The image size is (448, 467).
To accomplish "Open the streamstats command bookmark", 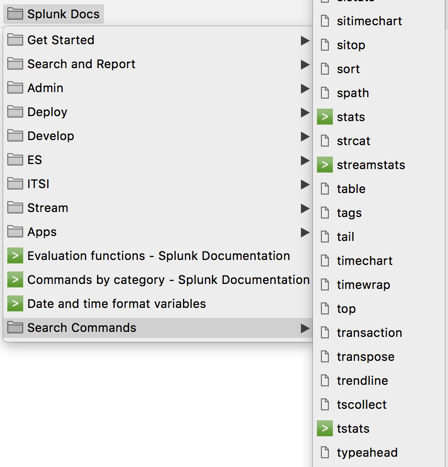I will (380, 165).
